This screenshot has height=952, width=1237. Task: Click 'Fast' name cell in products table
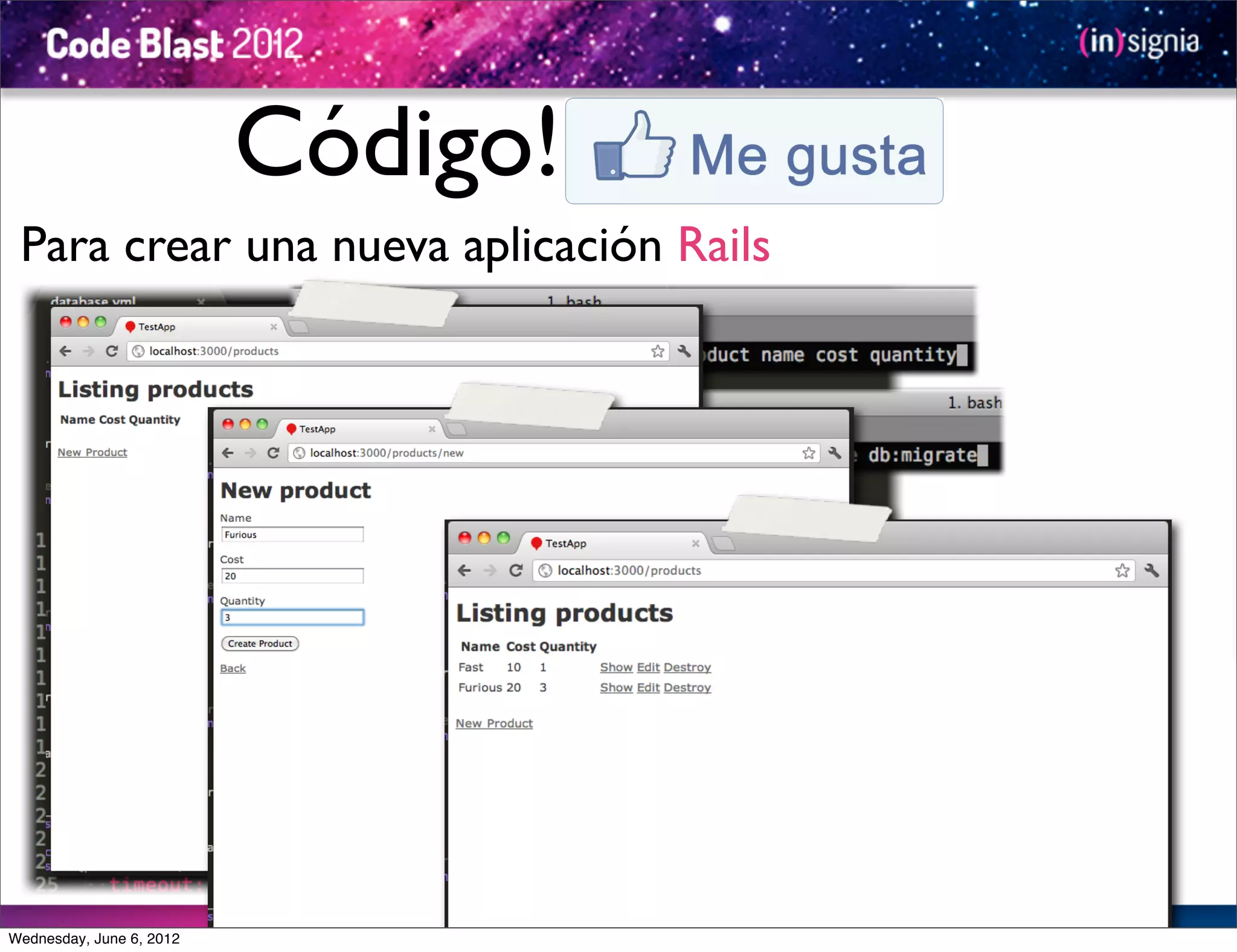click(x=471, y=667)
